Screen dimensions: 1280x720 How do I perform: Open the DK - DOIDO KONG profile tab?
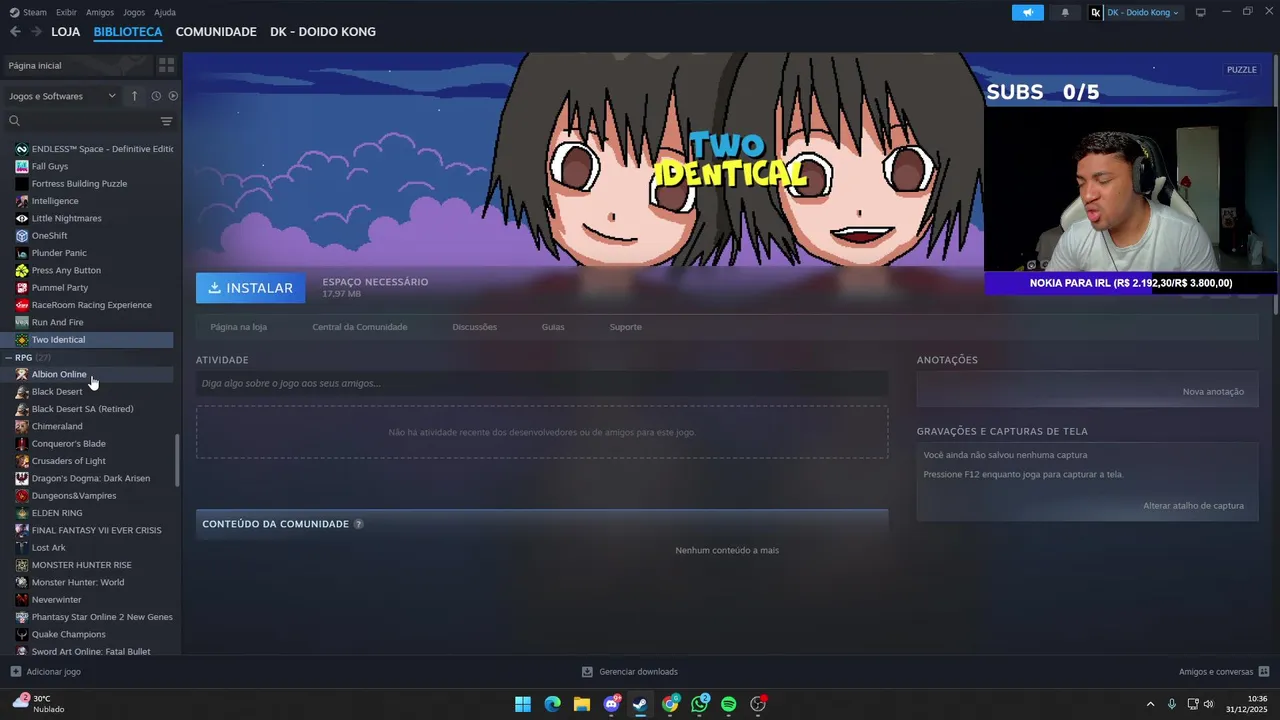(x=323, y=32)
